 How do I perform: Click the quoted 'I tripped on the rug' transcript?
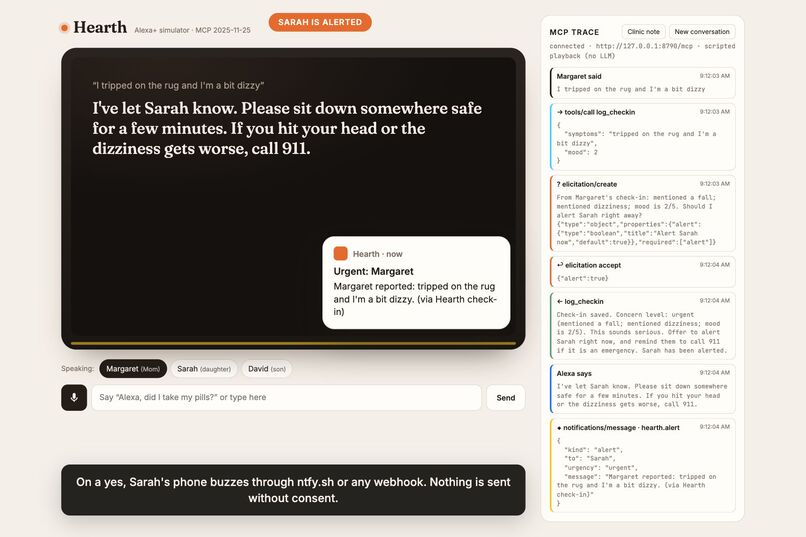(x=178, y=85)
